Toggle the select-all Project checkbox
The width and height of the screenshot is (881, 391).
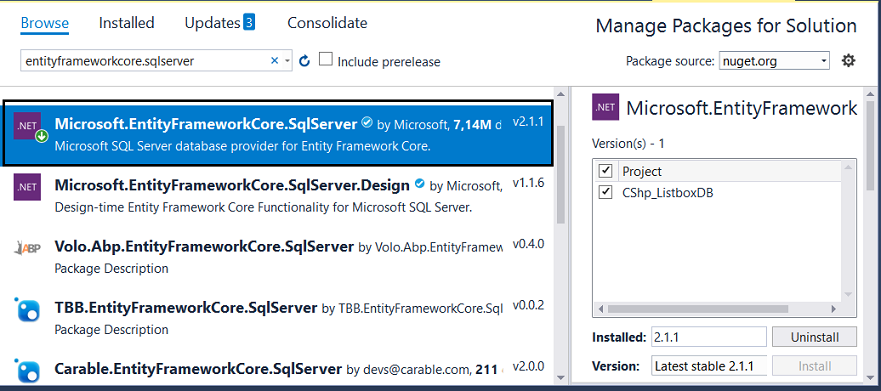(606, 171)
